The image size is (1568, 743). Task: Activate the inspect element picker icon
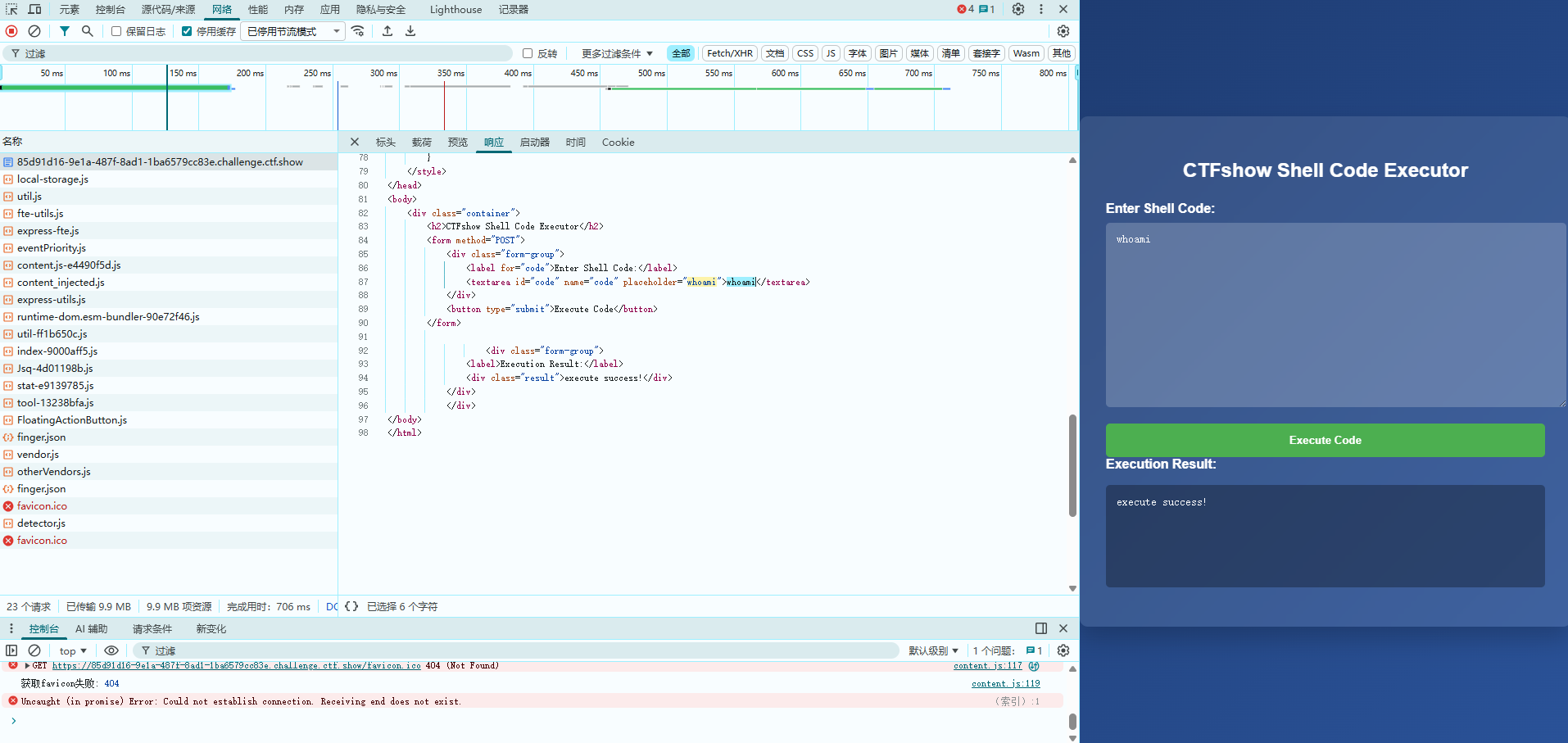[11, 9]
